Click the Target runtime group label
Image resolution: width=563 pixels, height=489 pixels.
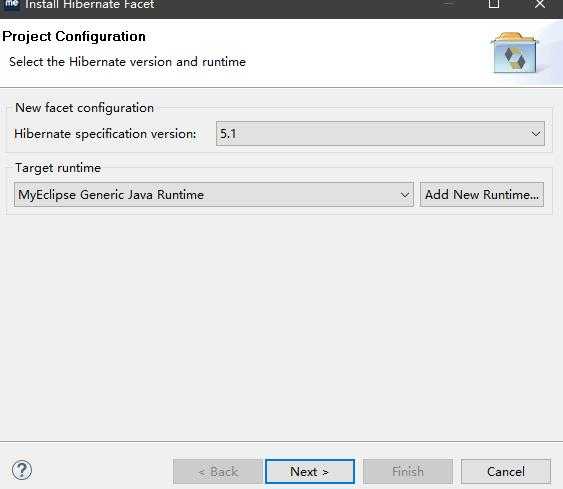click(58, 168)
